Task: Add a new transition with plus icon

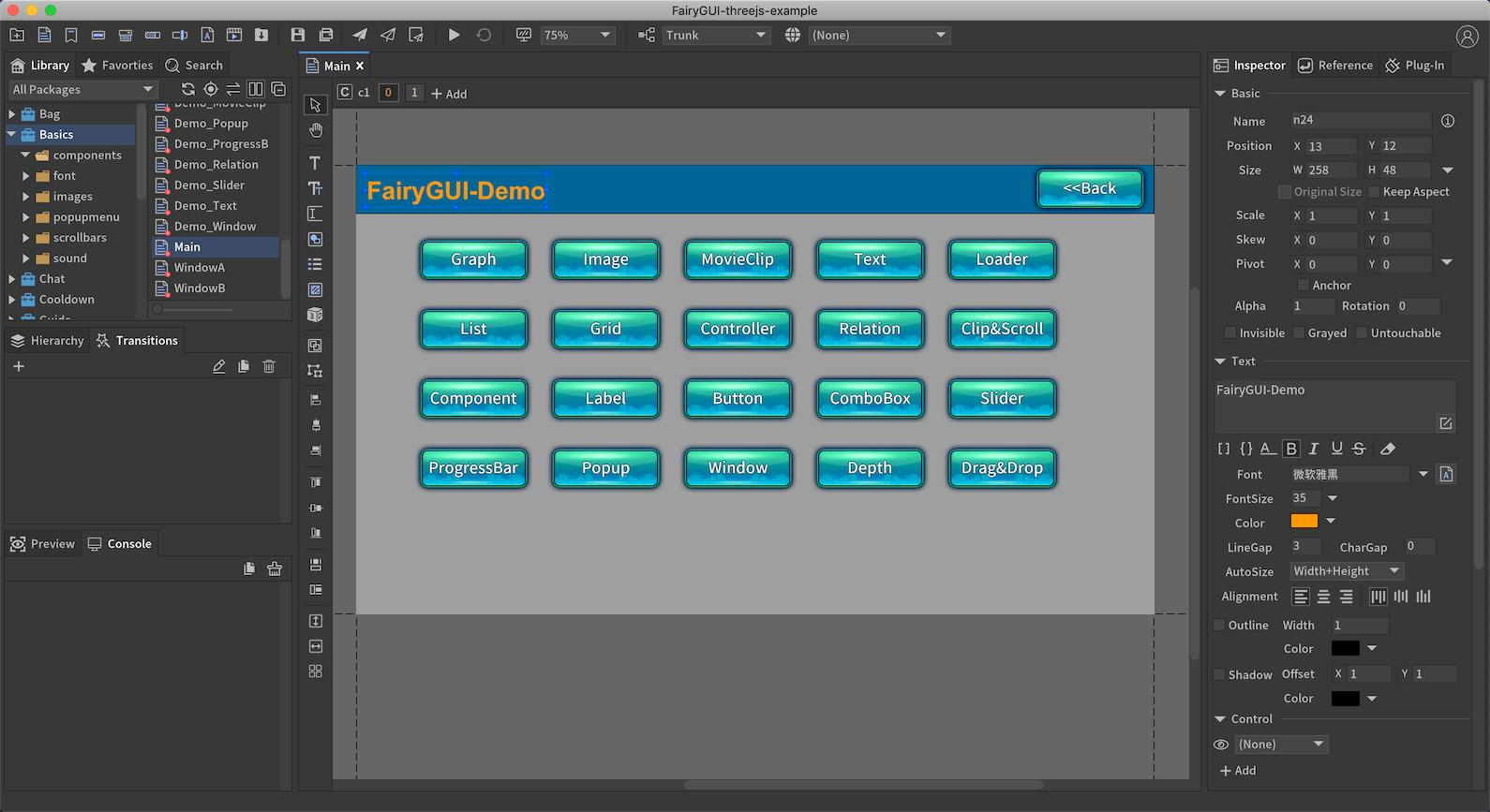Action: click(19, 366)
